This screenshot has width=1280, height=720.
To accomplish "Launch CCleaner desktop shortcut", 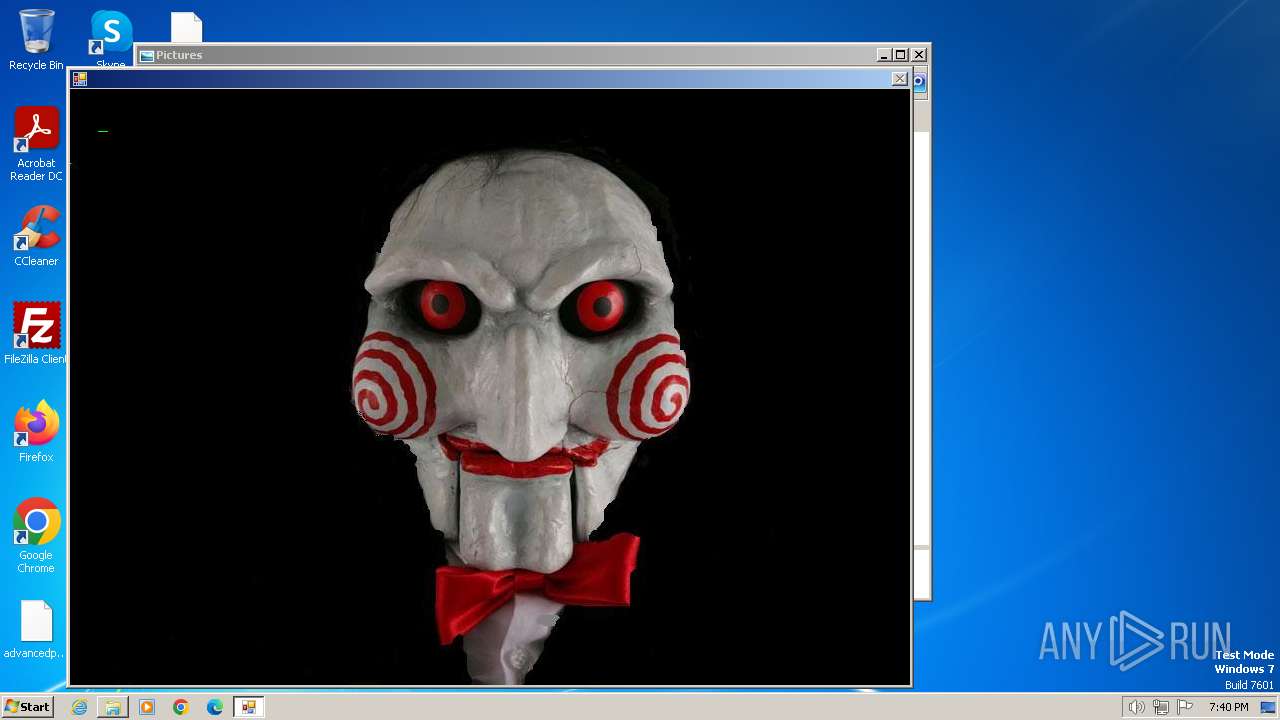I will click(x=36, y=236).
